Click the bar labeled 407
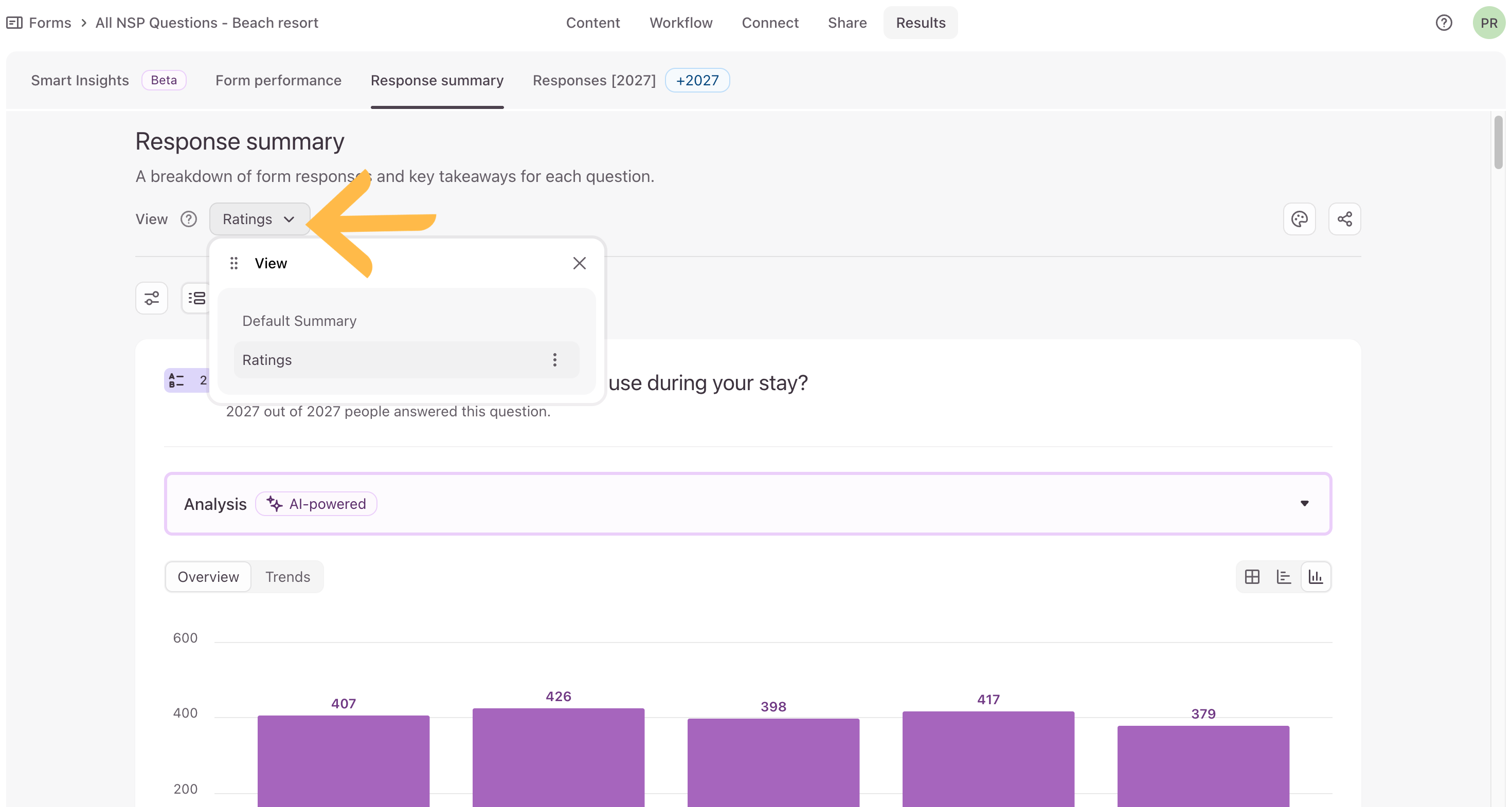This screenshot has height=807, width=1512. (x=344, y=761)
